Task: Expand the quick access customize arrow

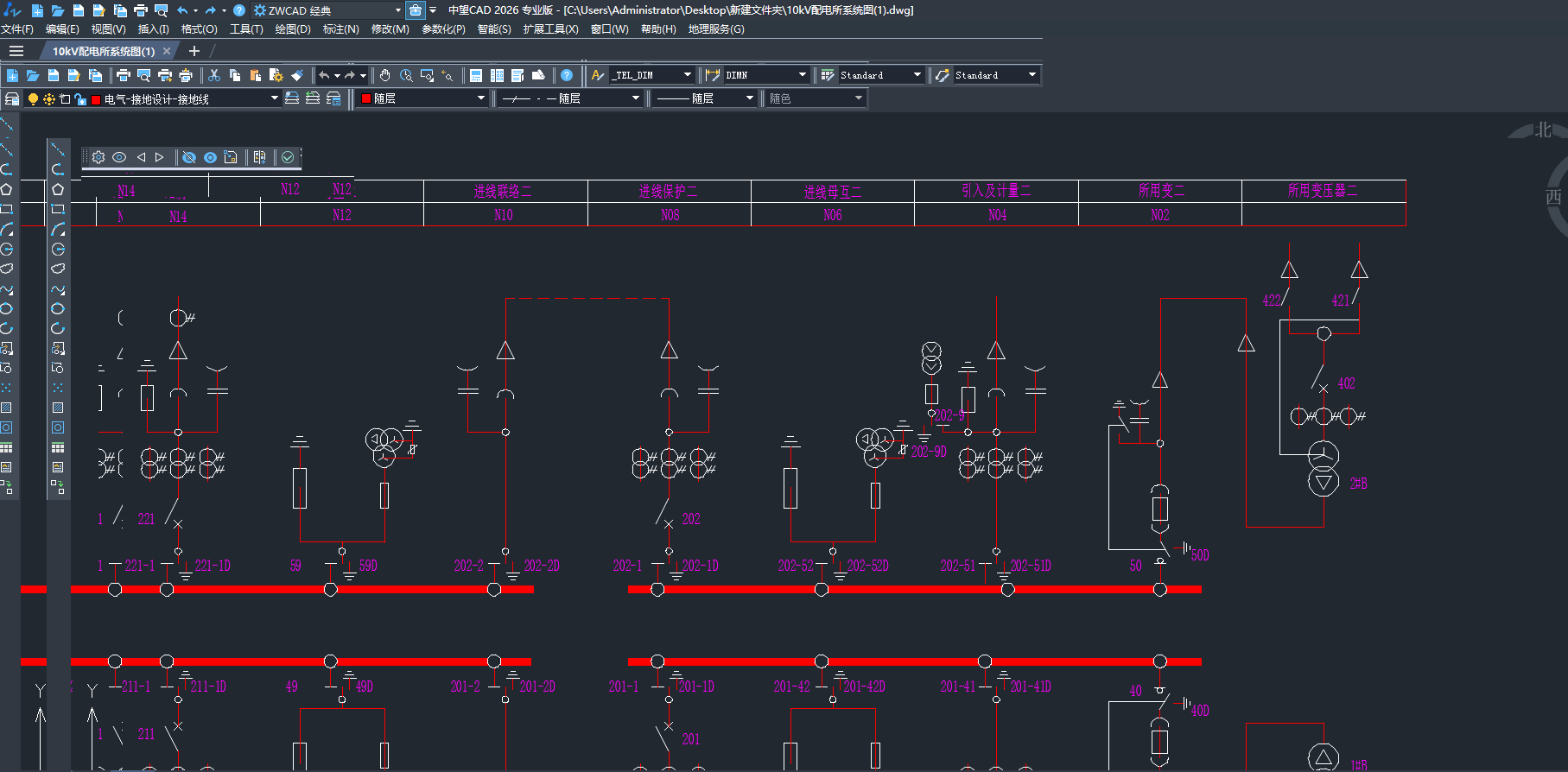Action: (433, 10)
